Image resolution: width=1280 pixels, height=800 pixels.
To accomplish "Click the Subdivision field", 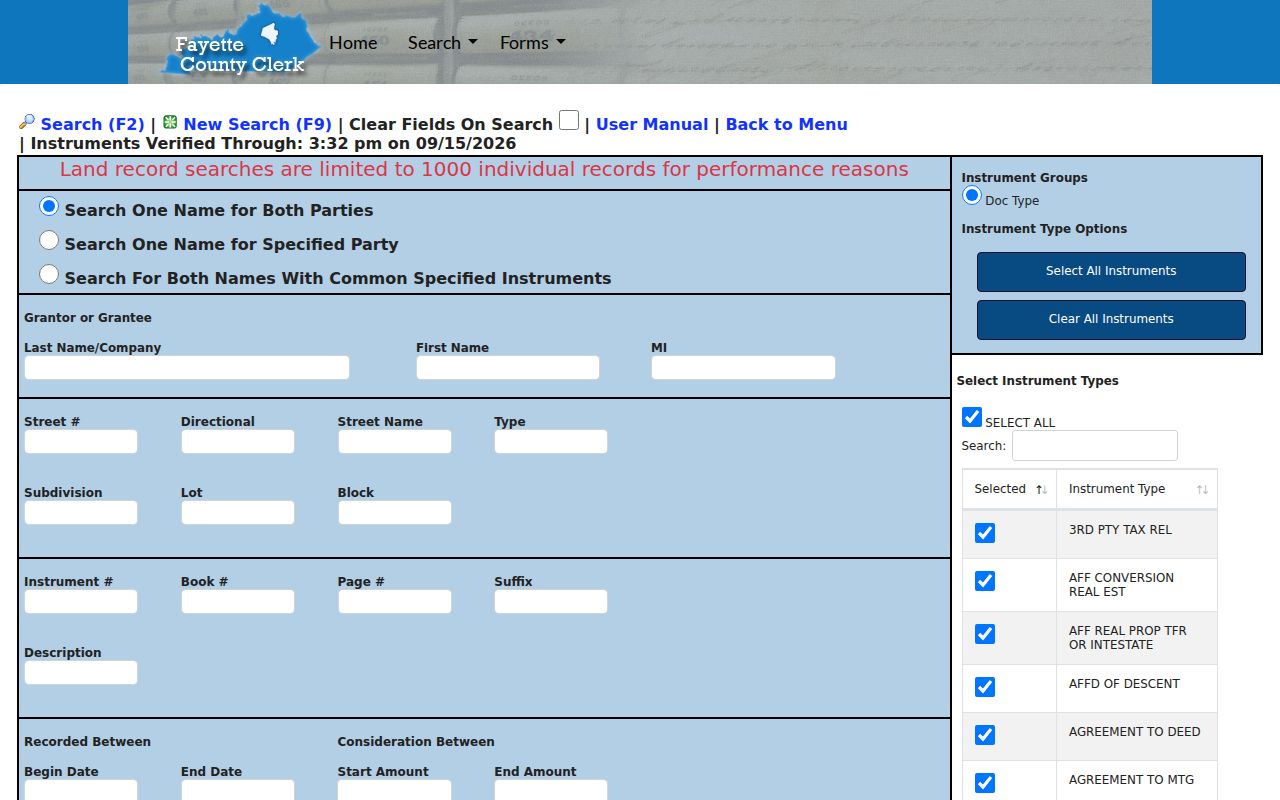I will tap(81, 512).
